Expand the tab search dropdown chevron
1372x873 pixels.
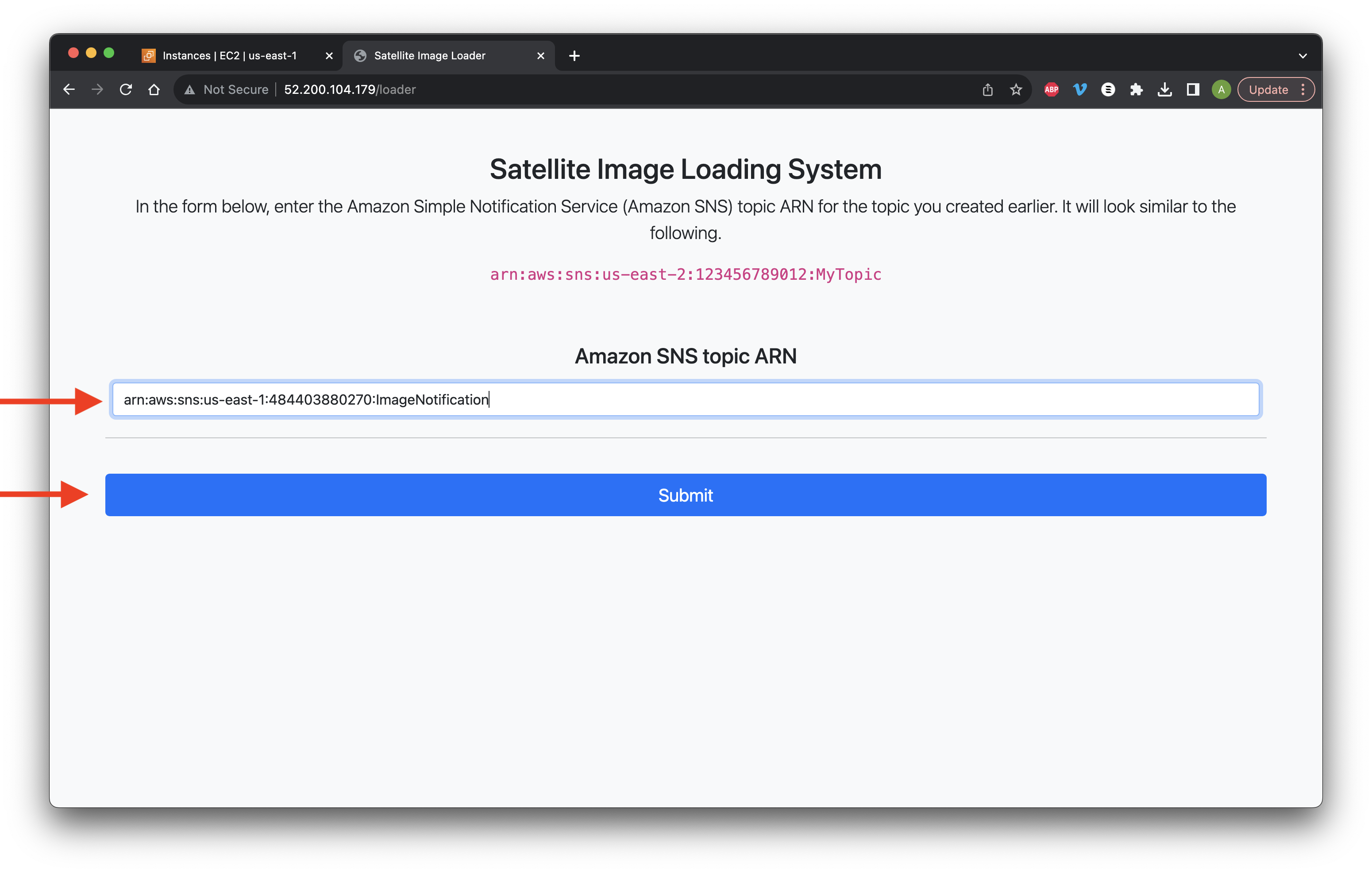coord(1303,56)
